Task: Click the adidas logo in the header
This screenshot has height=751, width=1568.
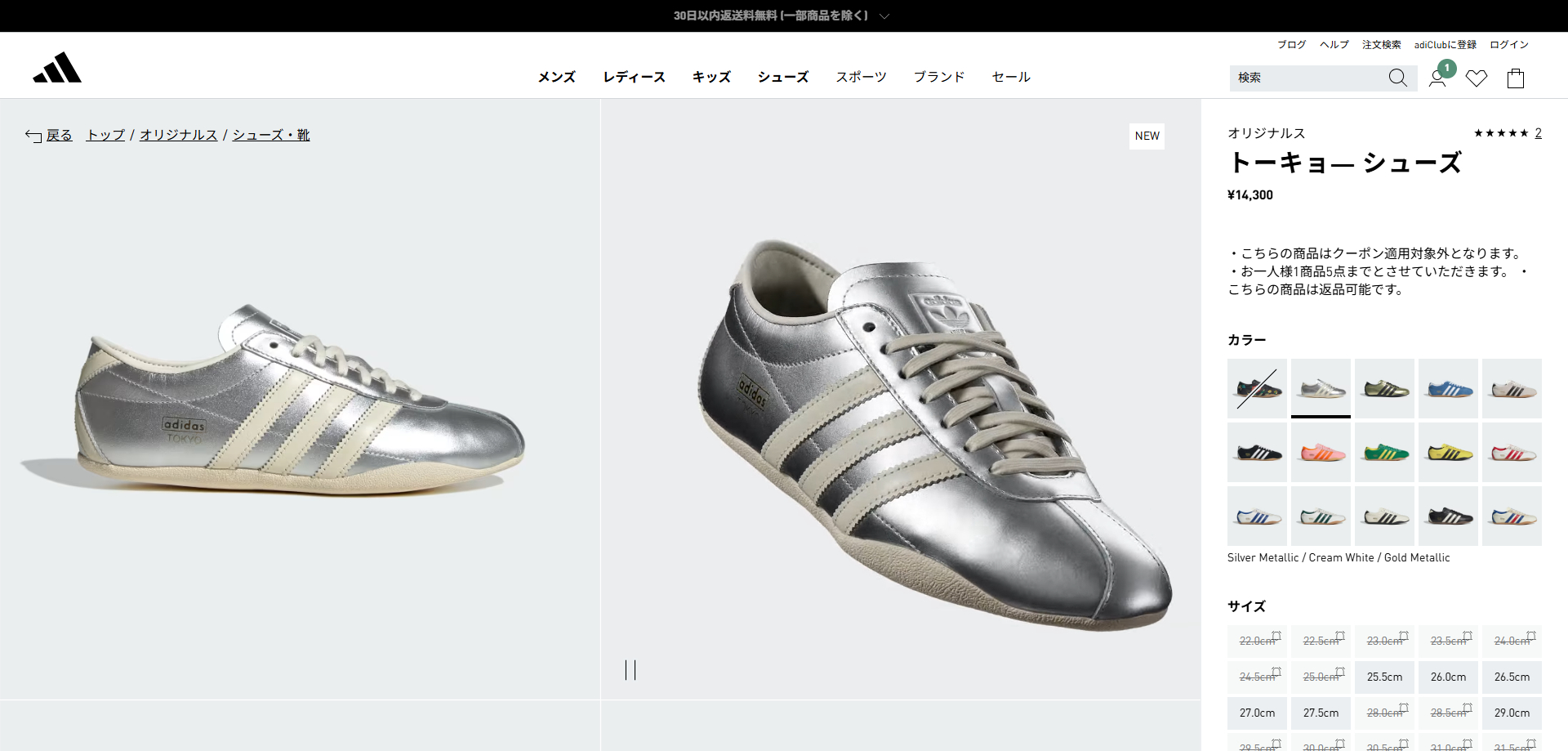Action: coord(57,68)
